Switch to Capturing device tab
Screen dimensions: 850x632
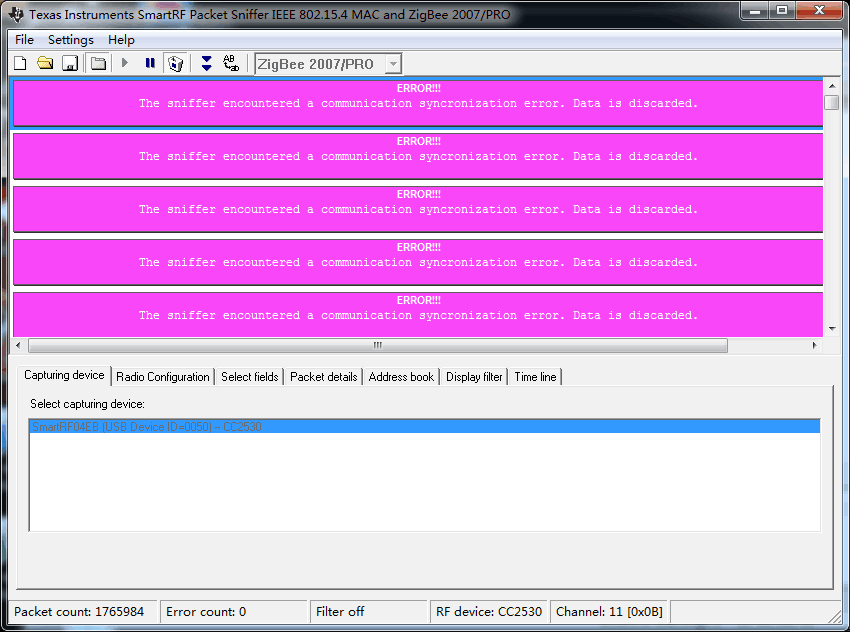click(64, 375)
